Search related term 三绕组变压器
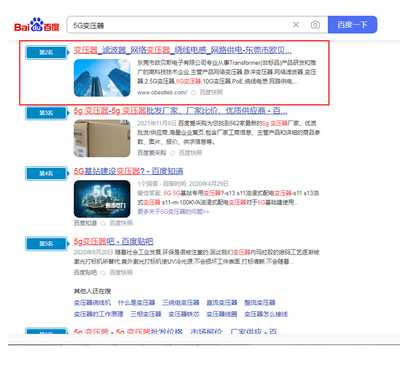The width and height of the screenshot is (400, 371). (181, 303)
